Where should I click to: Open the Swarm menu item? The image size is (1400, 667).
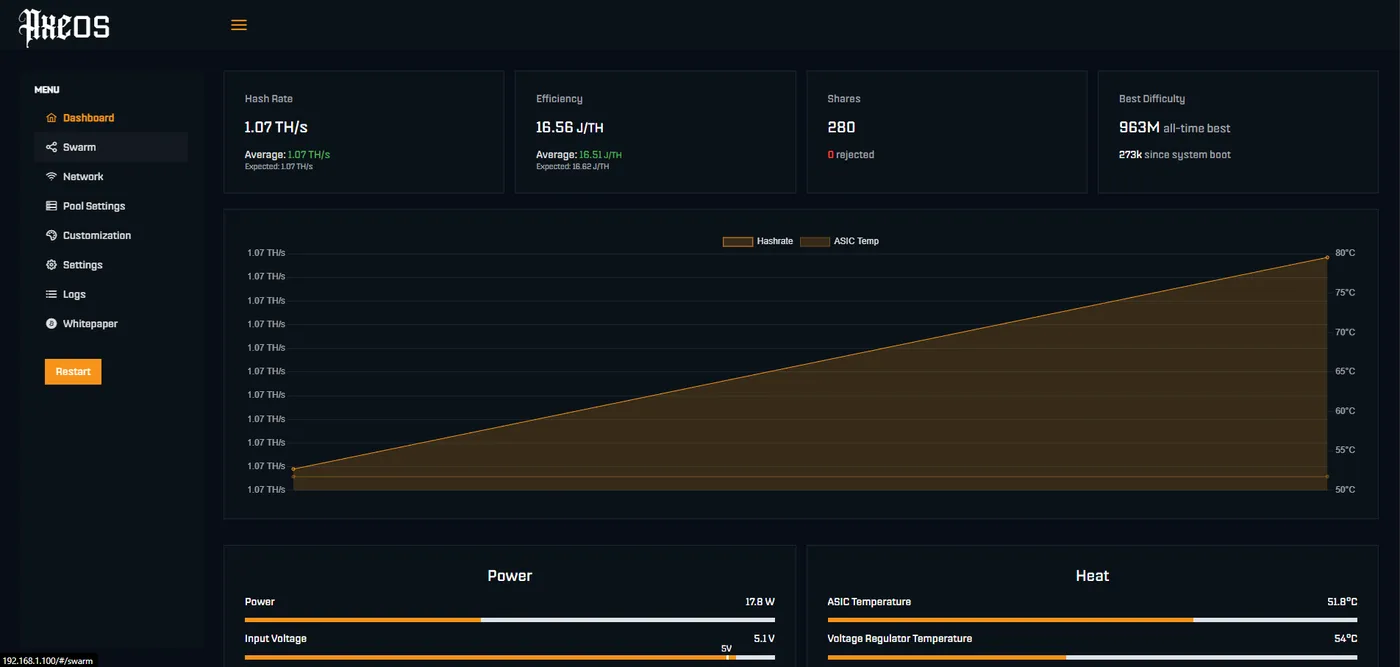tap(111, 147)
